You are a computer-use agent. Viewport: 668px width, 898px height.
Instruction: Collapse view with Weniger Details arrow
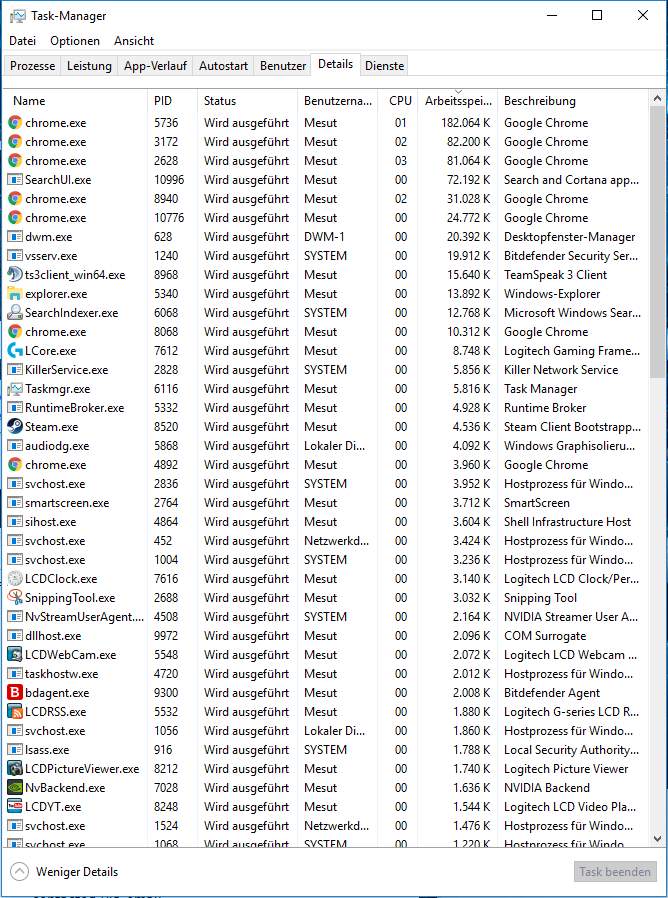point(19,872)
